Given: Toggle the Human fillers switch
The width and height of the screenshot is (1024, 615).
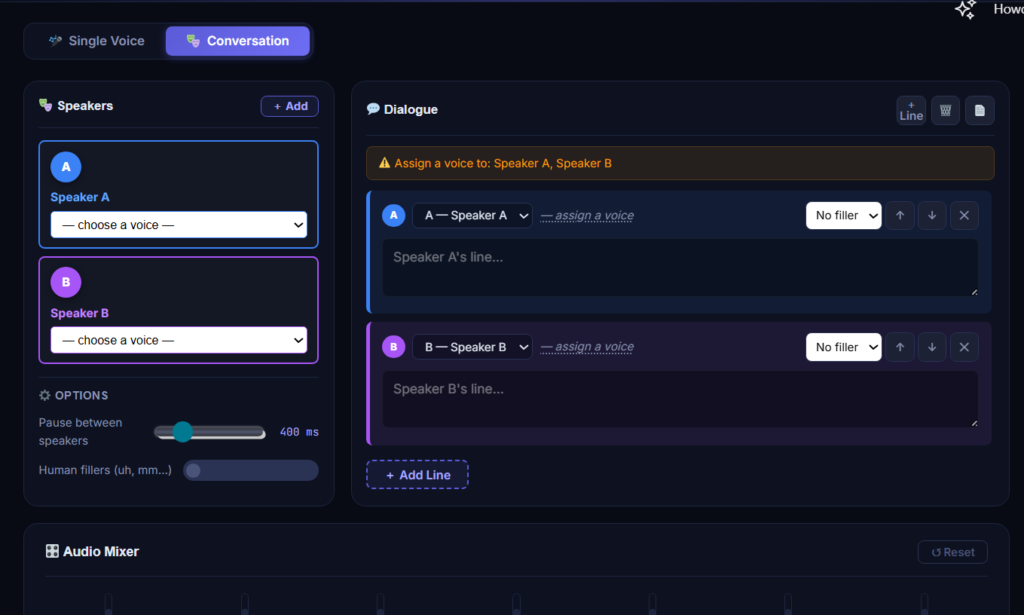Looking at the screenshot, I should coord(251,470).
